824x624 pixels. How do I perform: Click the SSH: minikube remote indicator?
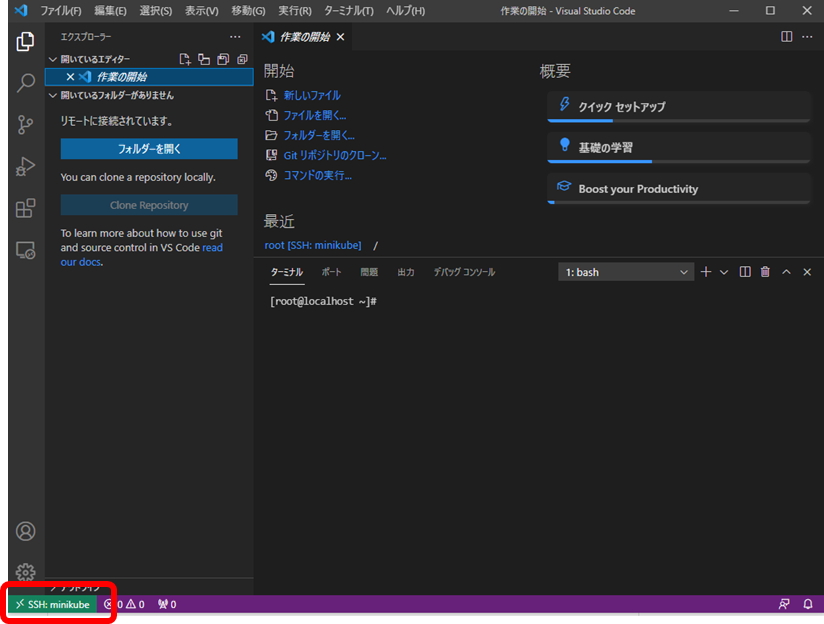point(52,605)
